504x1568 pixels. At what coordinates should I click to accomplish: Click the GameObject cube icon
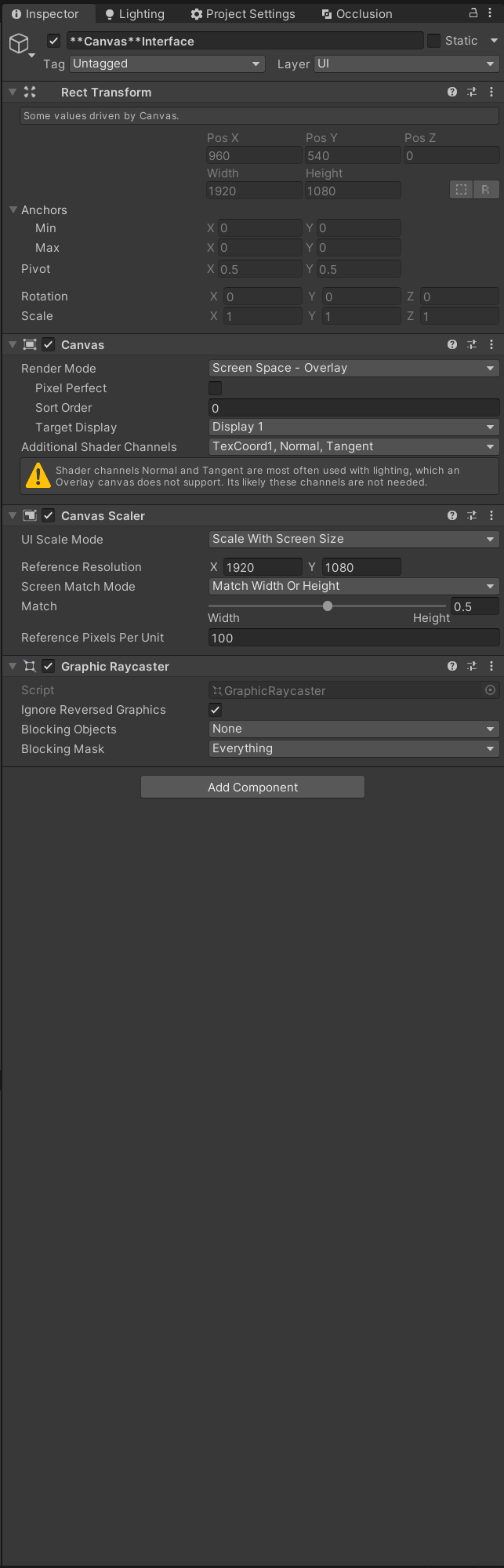[x=19, y=43]
